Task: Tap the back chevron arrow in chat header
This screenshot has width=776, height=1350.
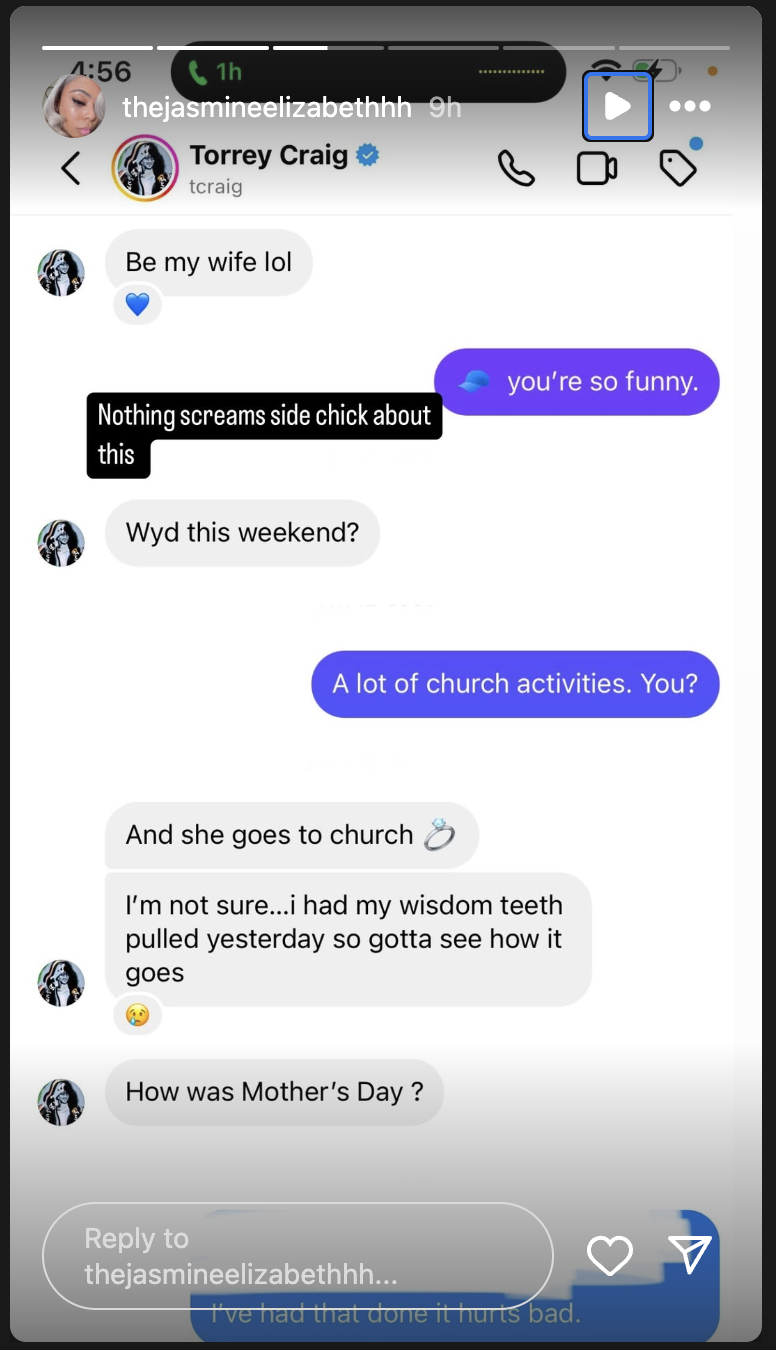Action: coord(70,168)
